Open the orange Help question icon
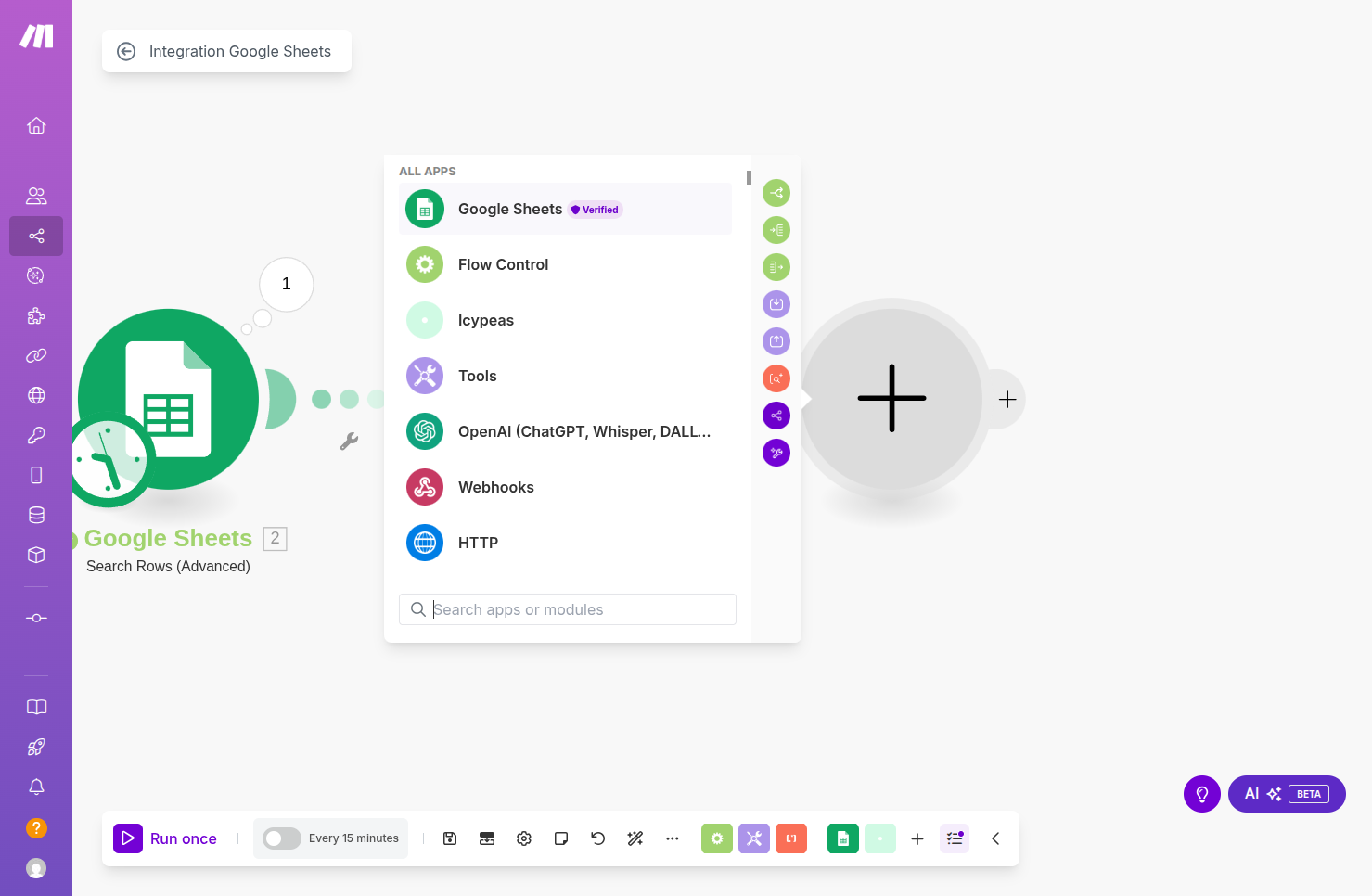Viewport: 1372px width, 896px height. 36,827
